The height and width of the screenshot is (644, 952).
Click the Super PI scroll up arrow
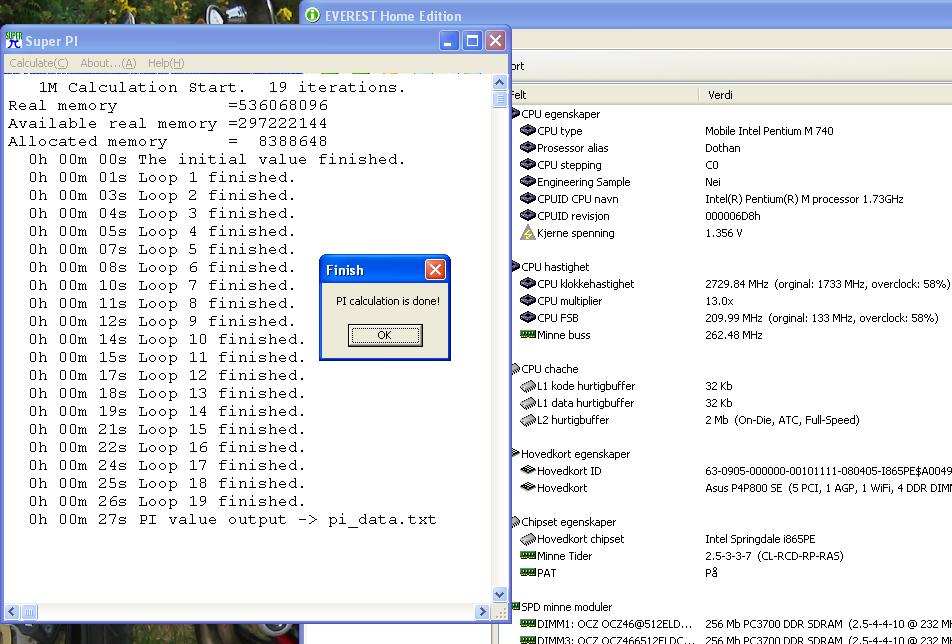pos(499,82)
